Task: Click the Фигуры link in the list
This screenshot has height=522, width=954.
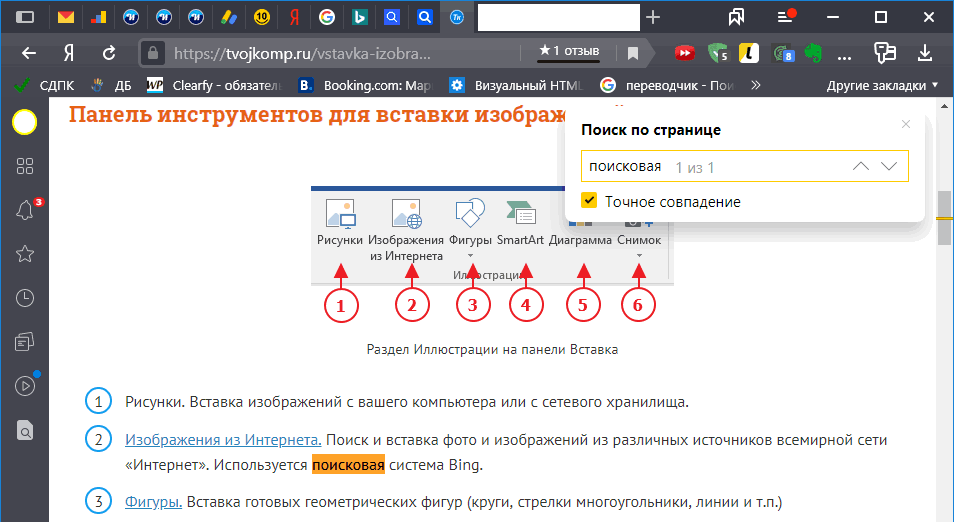Action: point(153,501)
